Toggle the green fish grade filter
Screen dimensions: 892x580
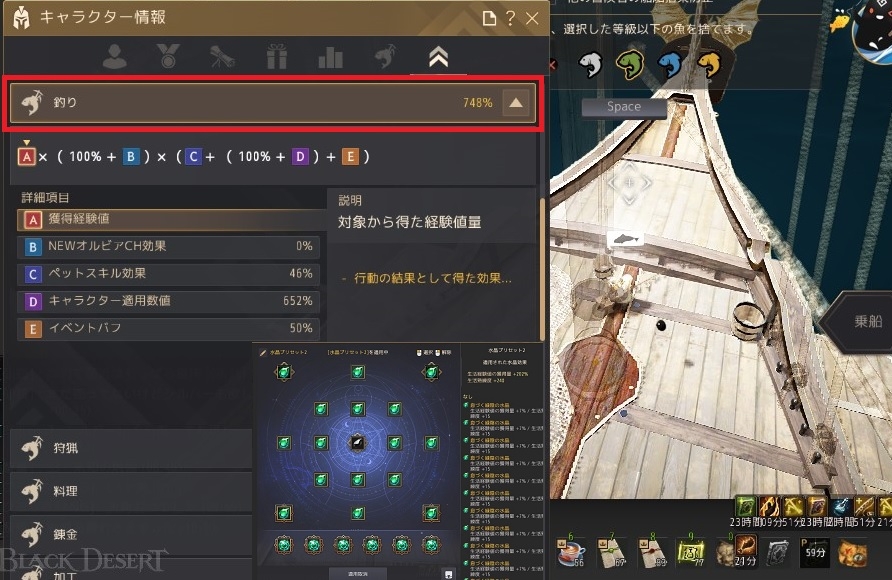coord(630,64)
